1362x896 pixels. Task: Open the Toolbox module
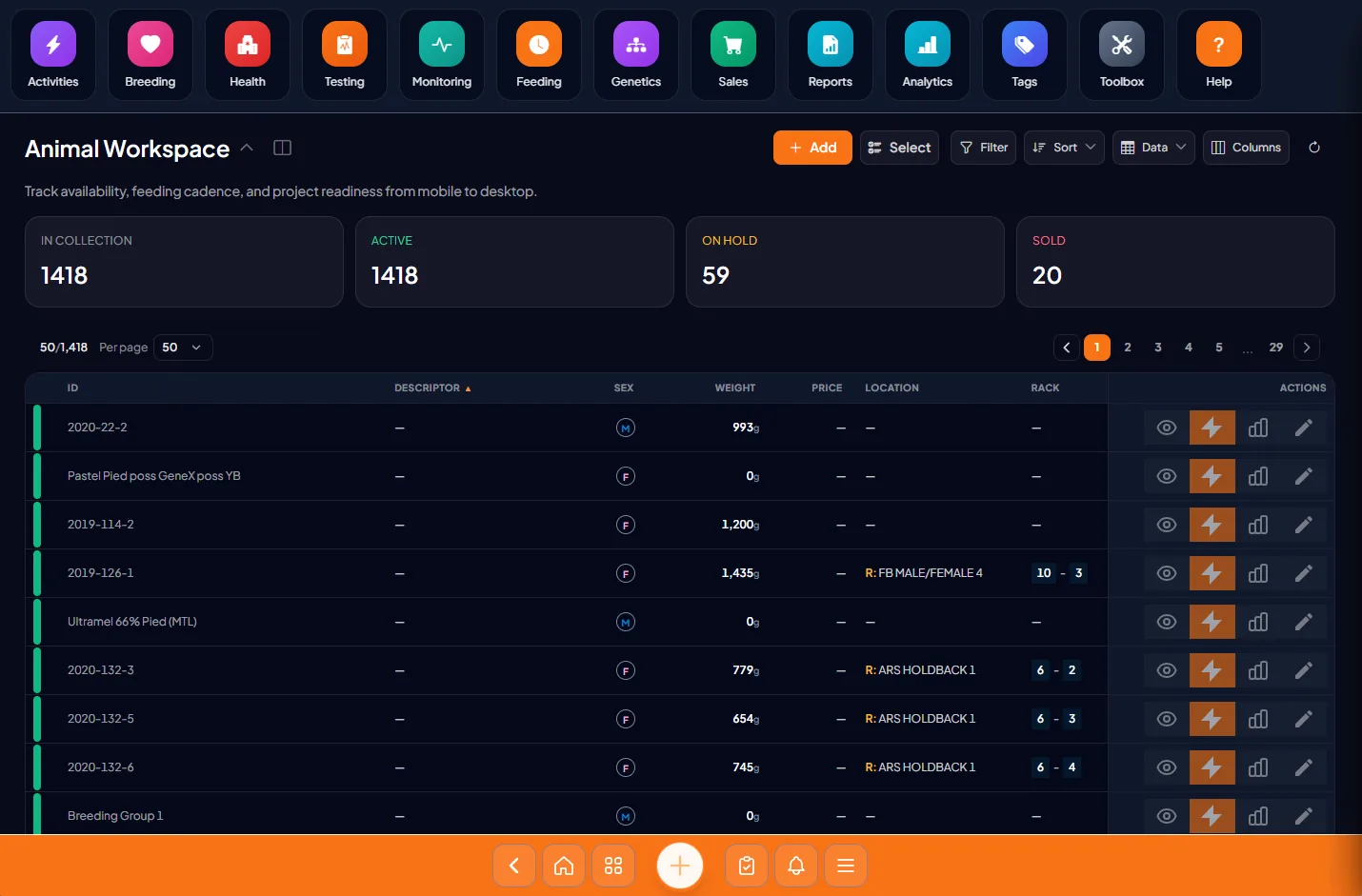1122,55
